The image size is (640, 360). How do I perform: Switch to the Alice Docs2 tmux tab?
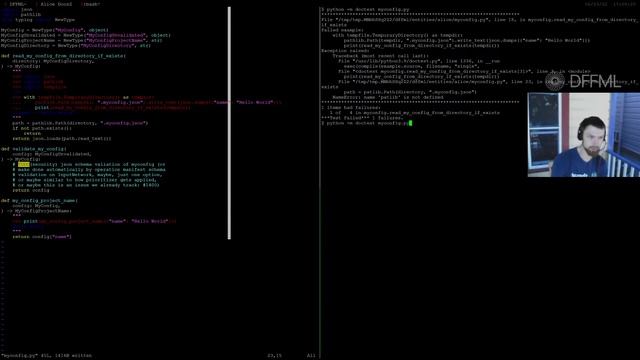56,4
